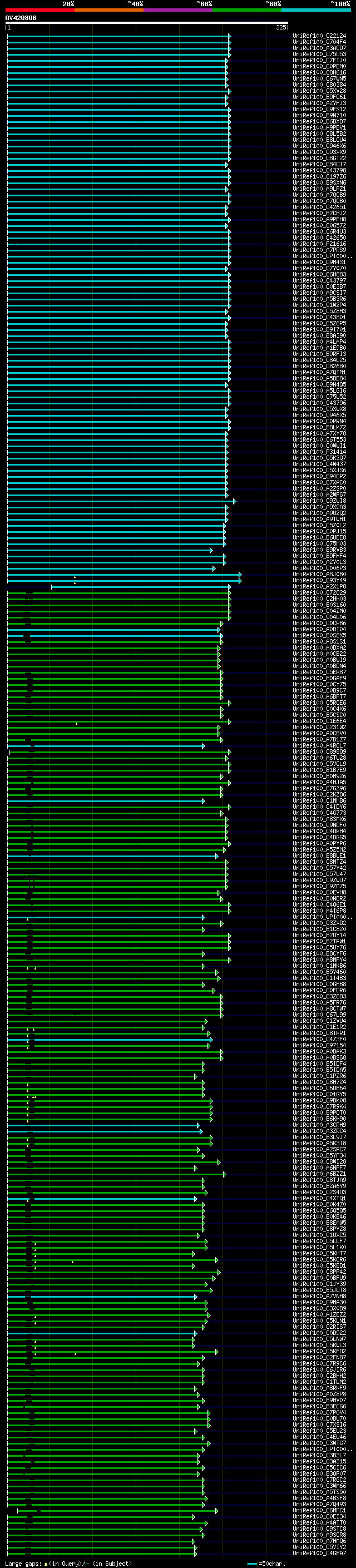Image resolution: width=356 pixels, height=1568 pixels.
Task: Click the last hit UniRef100_C4GBA7
Action: pos(319,1553)
